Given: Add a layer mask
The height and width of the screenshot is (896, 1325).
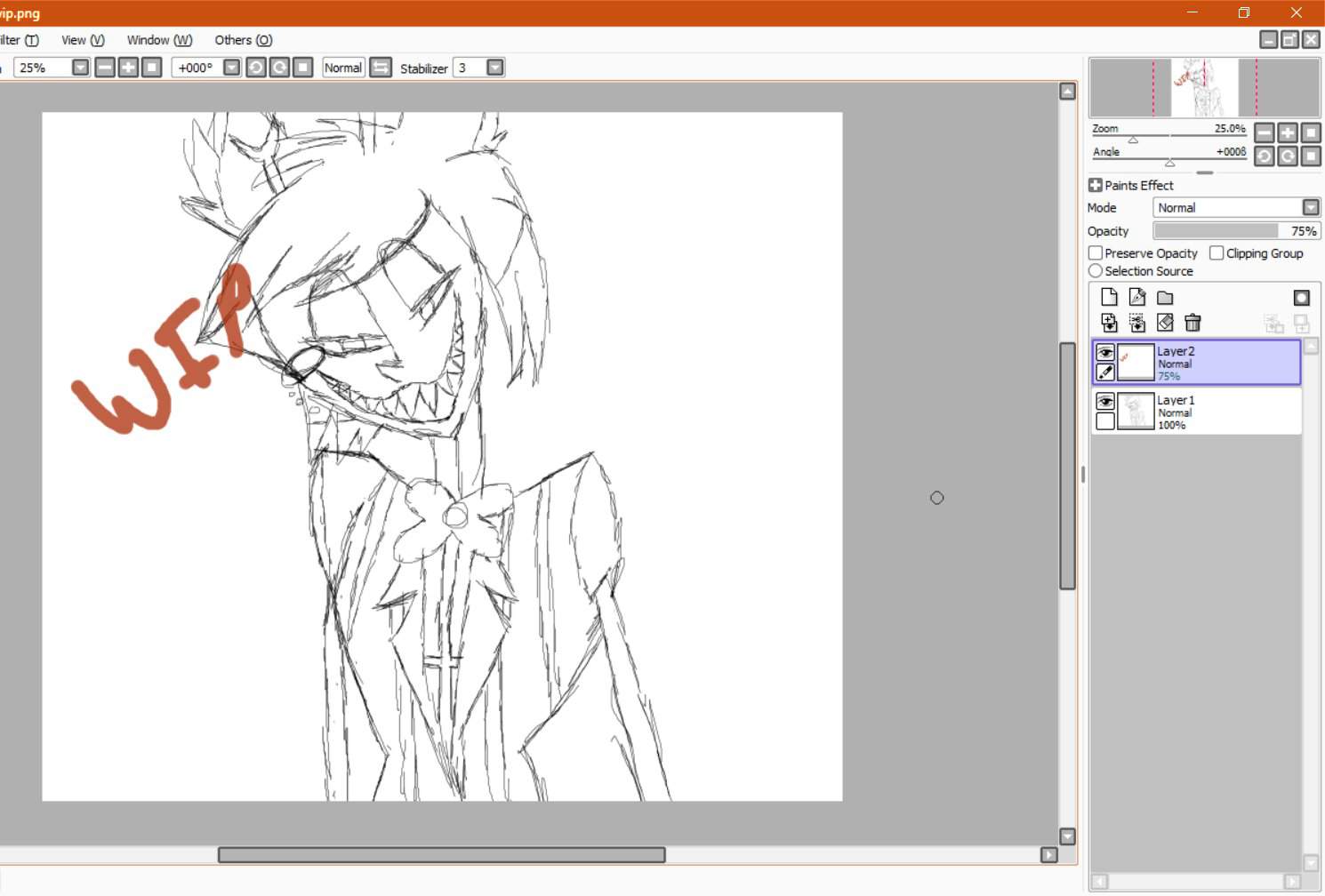Looking at the screenshot, I should tap(1301, 298).
